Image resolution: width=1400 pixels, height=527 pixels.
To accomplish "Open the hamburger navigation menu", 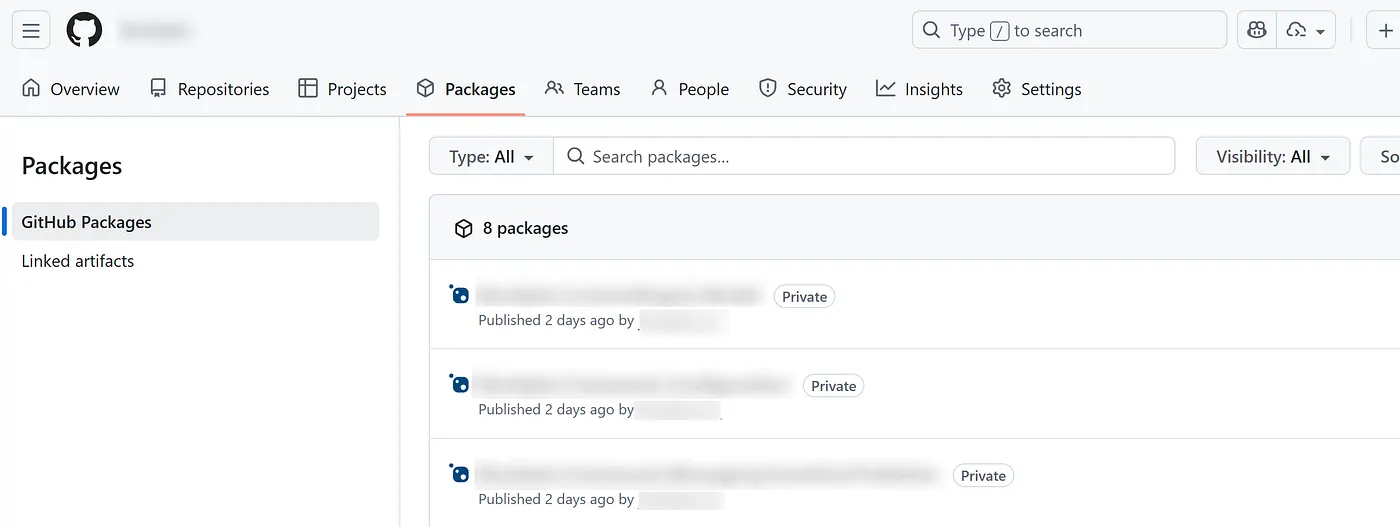I will pos(31,31).
